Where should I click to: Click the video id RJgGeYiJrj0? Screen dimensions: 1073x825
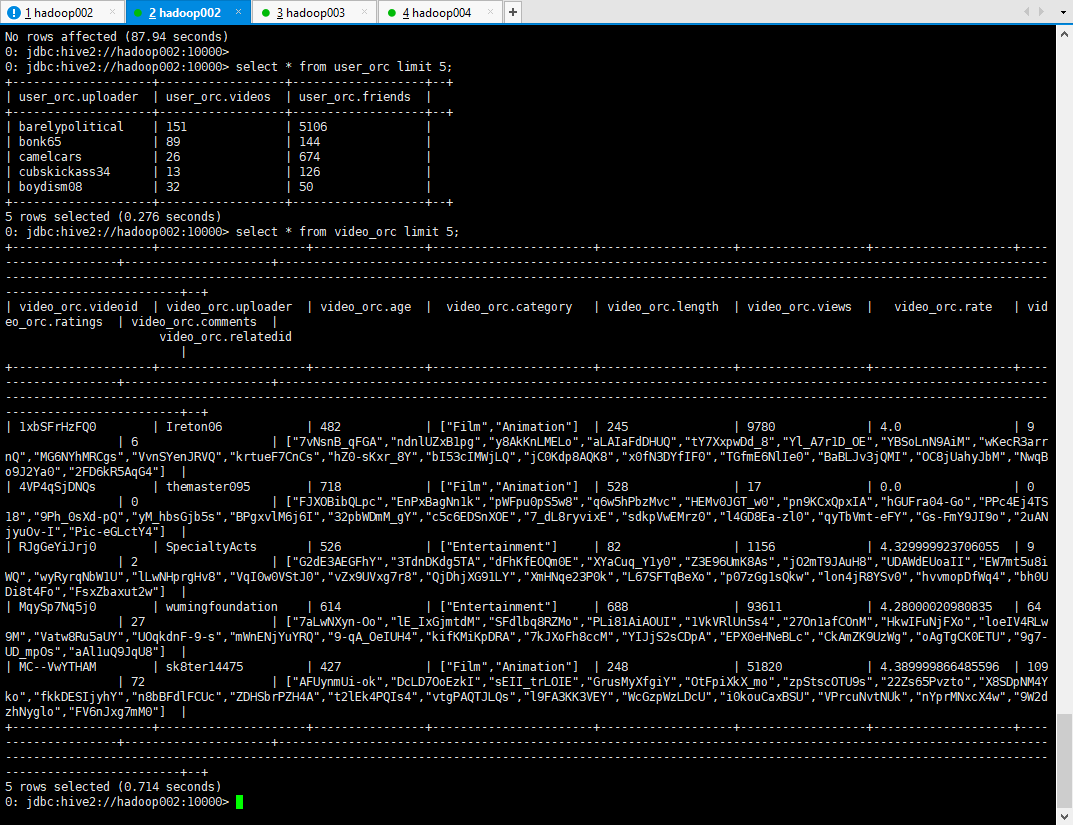(57, 547)
